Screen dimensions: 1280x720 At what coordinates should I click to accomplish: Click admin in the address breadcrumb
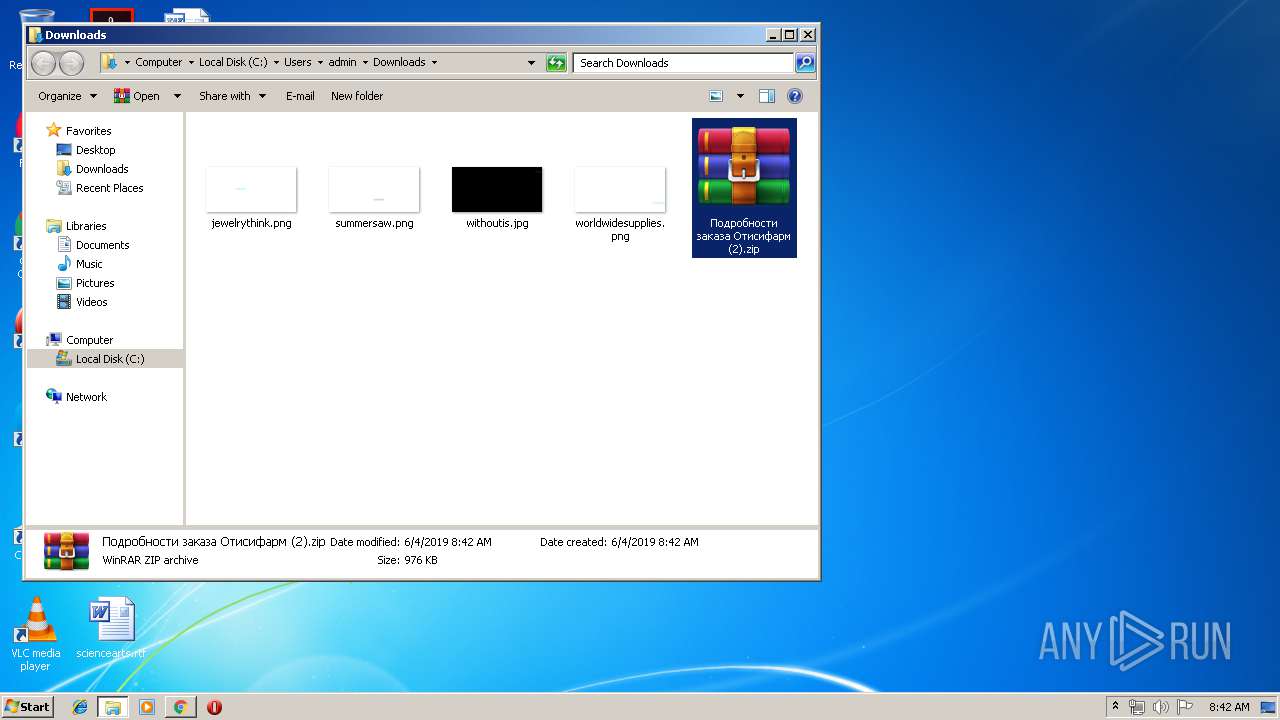(343, 62)
